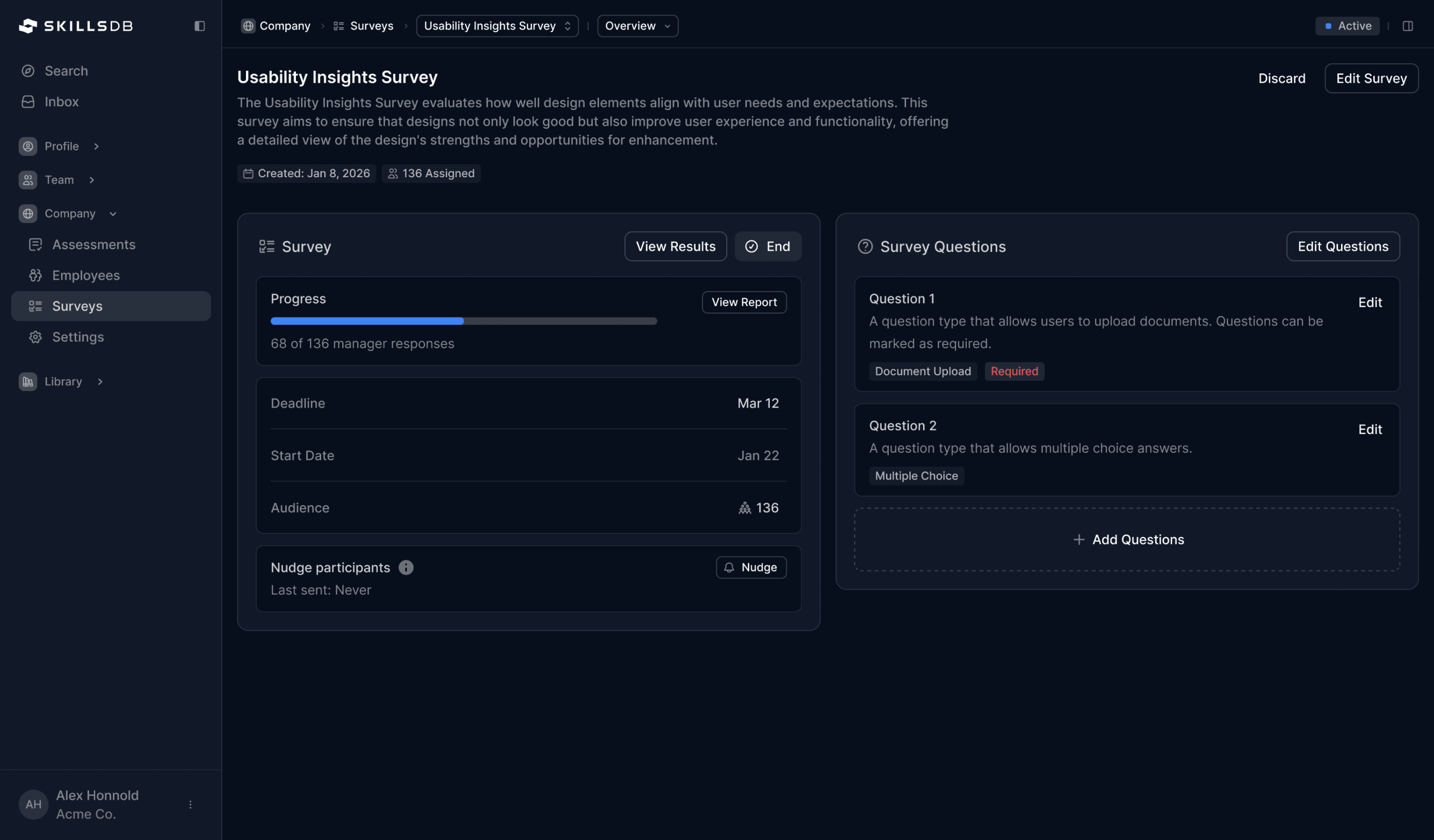The width and height of the screenshot is (1434, 840).
Task: Click the Settings gear icon
Action: click(35, 337)
